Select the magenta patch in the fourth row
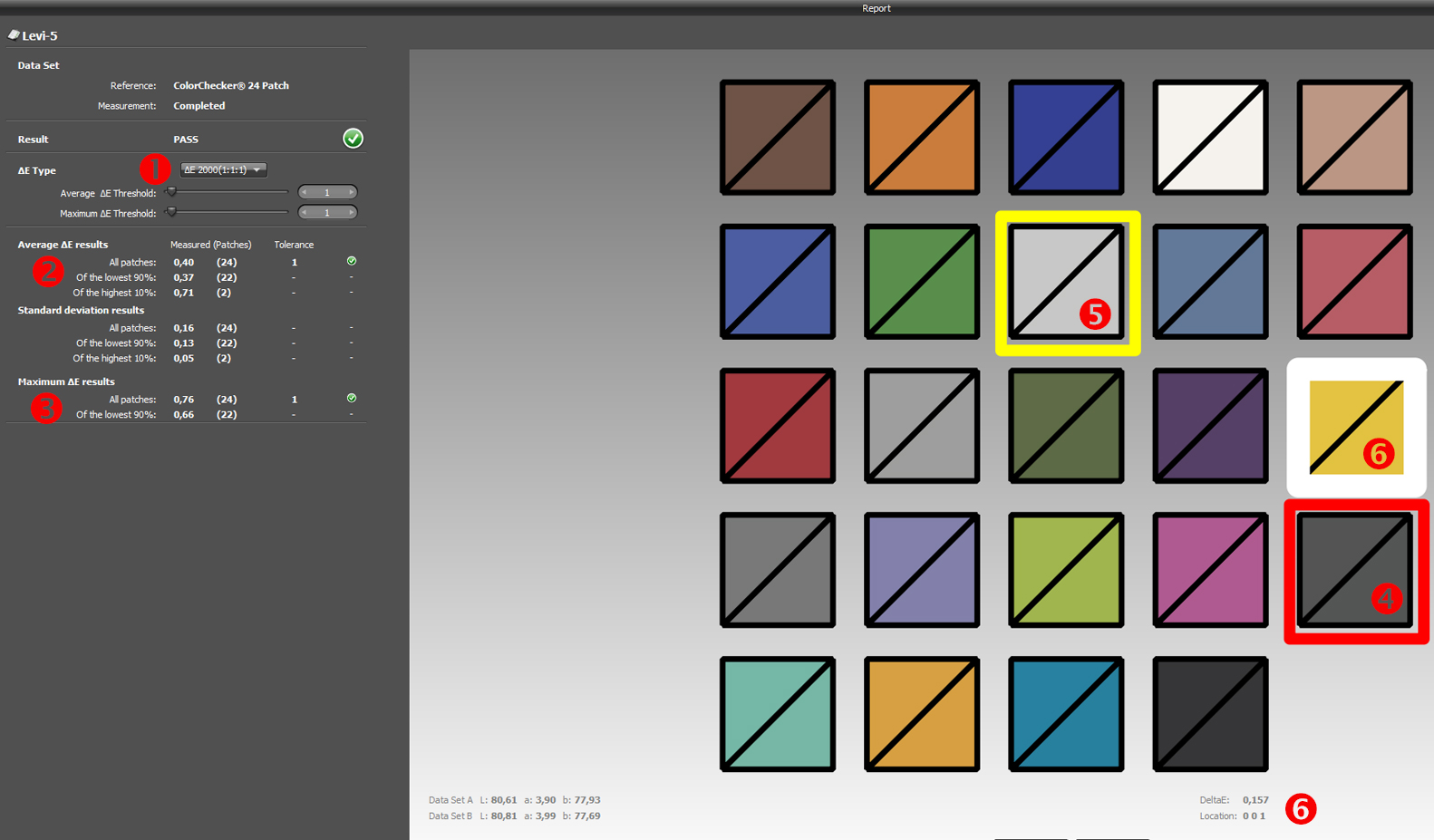The image size is (1434, 840). pyautogui.click(x=1210, y=570)
